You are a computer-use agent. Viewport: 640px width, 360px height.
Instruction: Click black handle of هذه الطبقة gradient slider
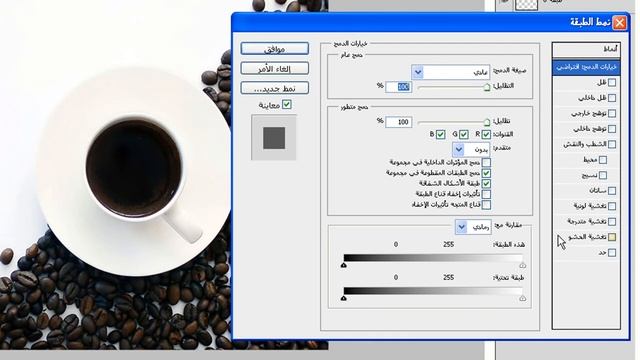(x=344, y=265)
